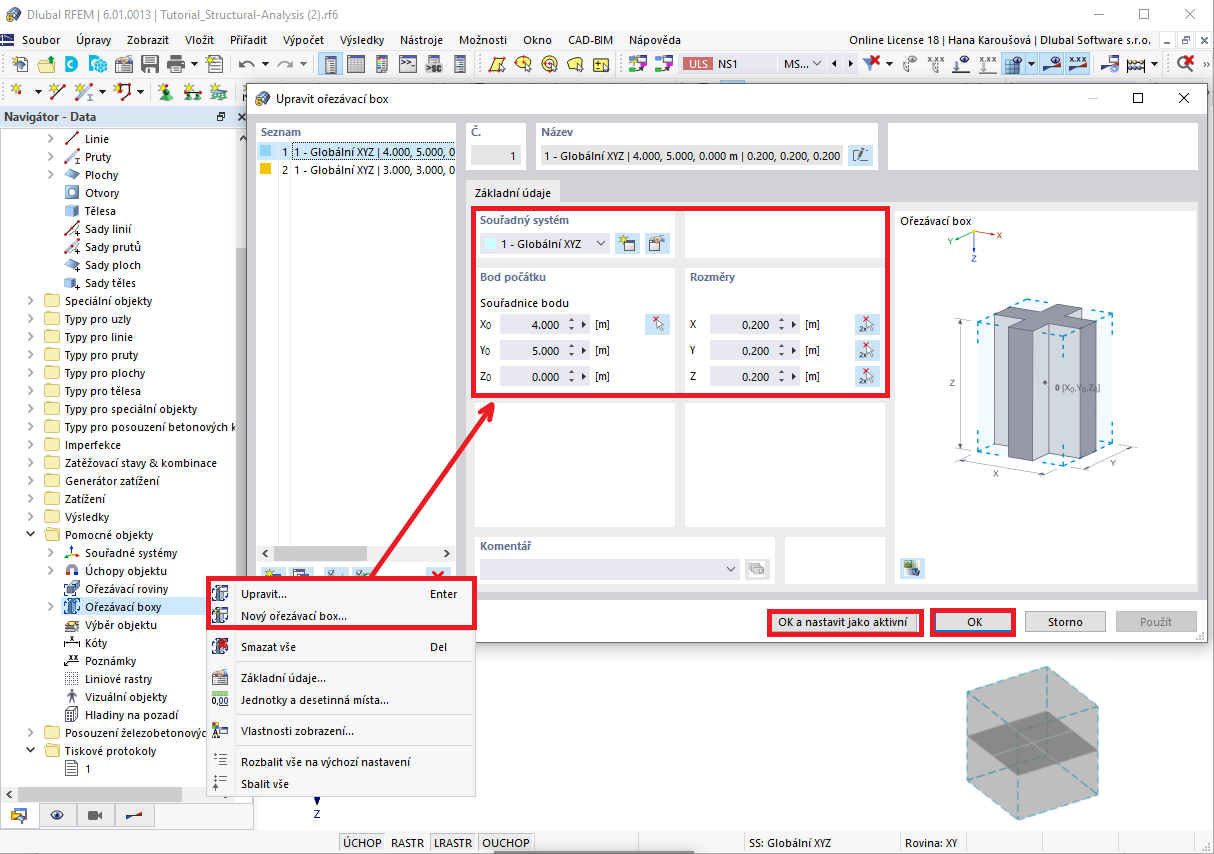Click the Z dimension input field
Screen dimensions: 1214x854
click(x=742, y=376)
